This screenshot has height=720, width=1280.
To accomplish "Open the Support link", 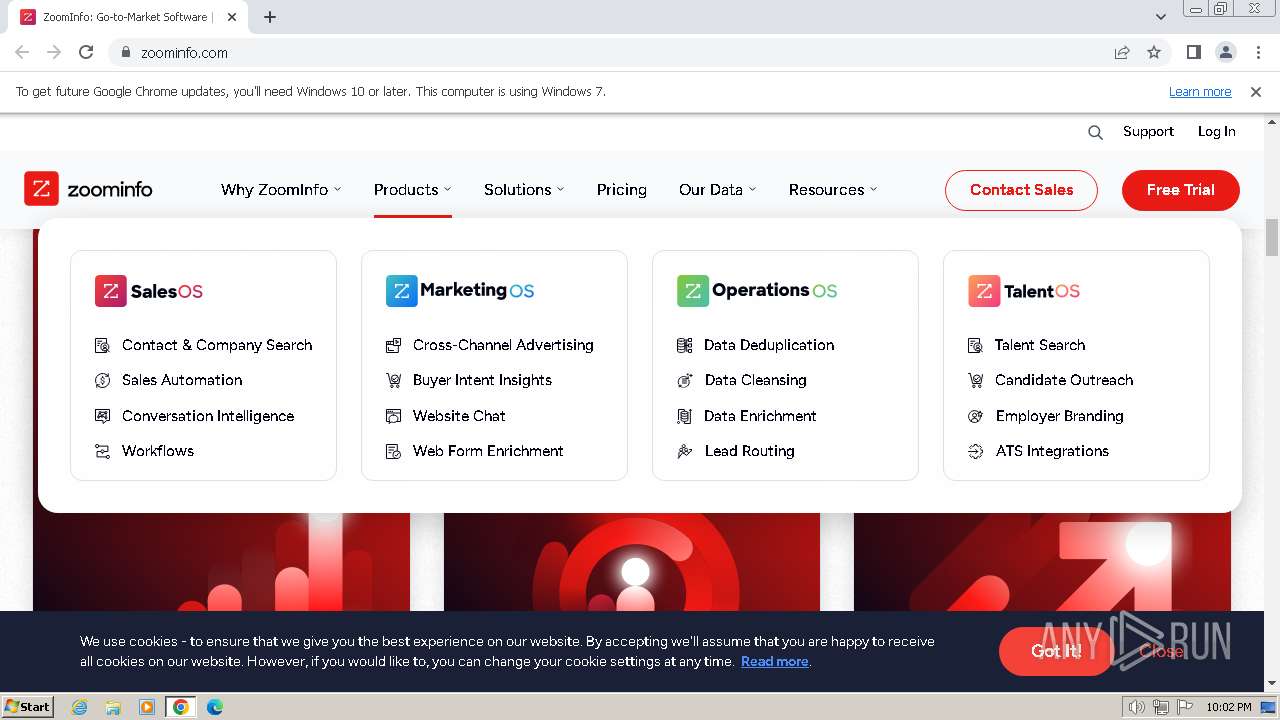I will [1148, 131].
